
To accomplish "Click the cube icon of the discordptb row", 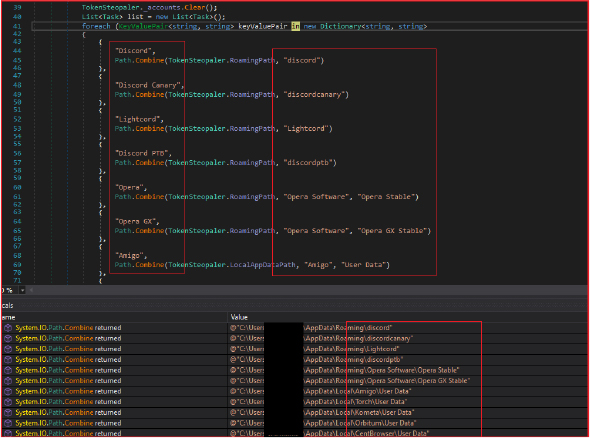I will click(x=8, y=359).
